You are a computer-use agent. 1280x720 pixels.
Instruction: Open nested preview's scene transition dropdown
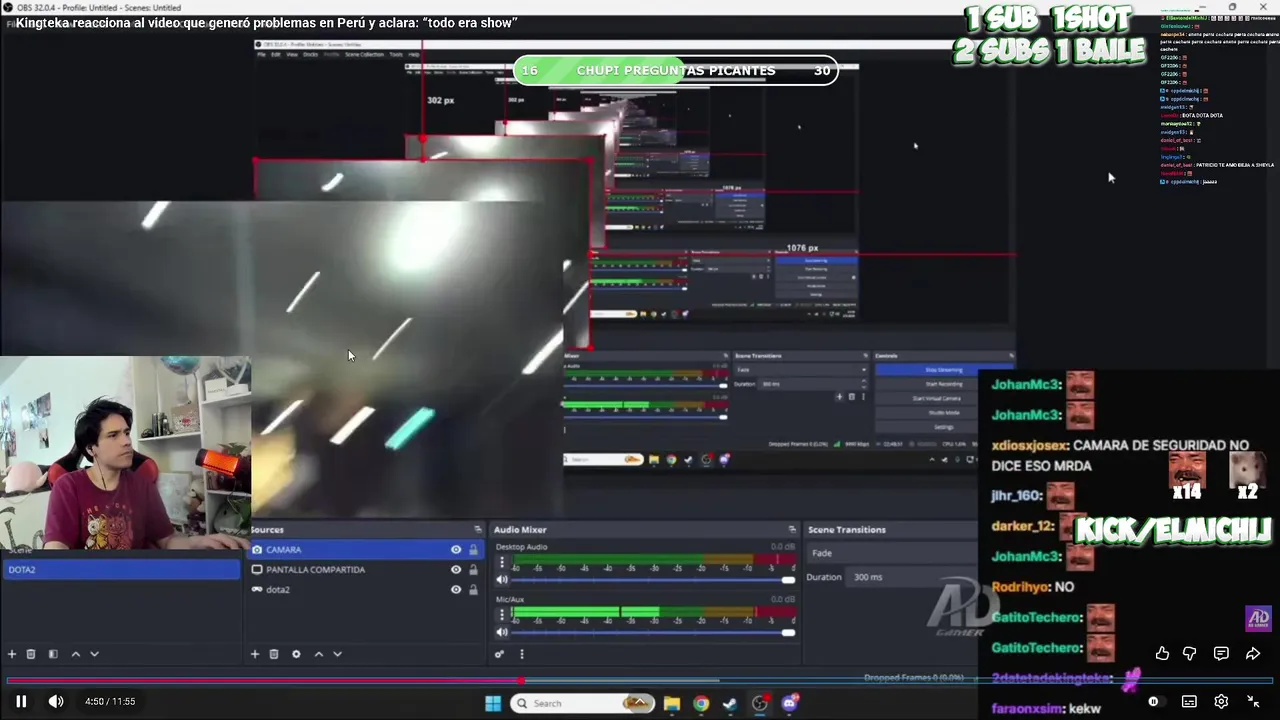[x=800, y=370]
